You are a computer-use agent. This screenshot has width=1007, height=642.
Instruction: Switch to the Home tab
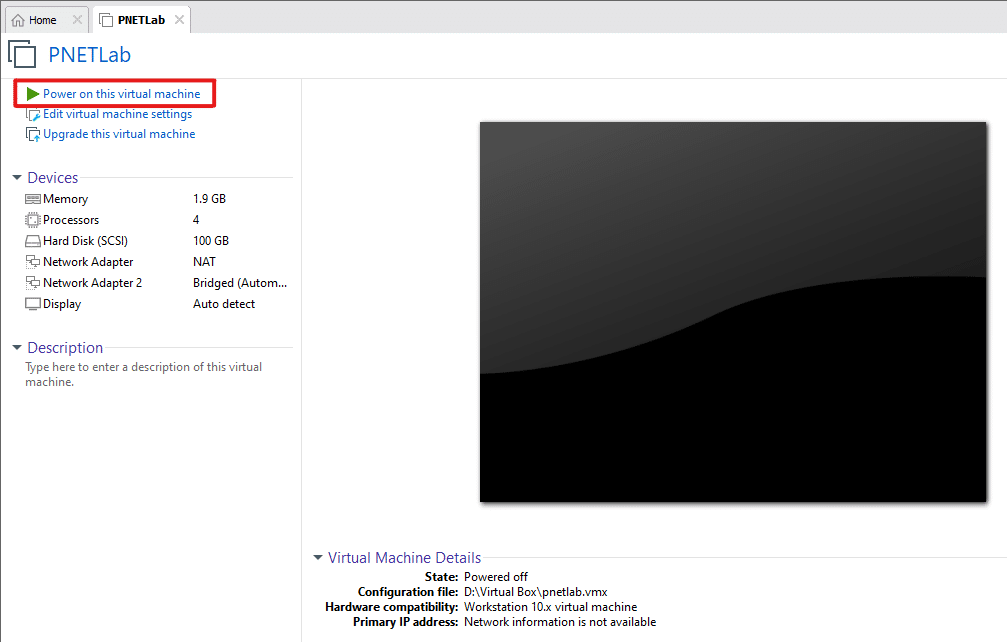coord(42,21)
